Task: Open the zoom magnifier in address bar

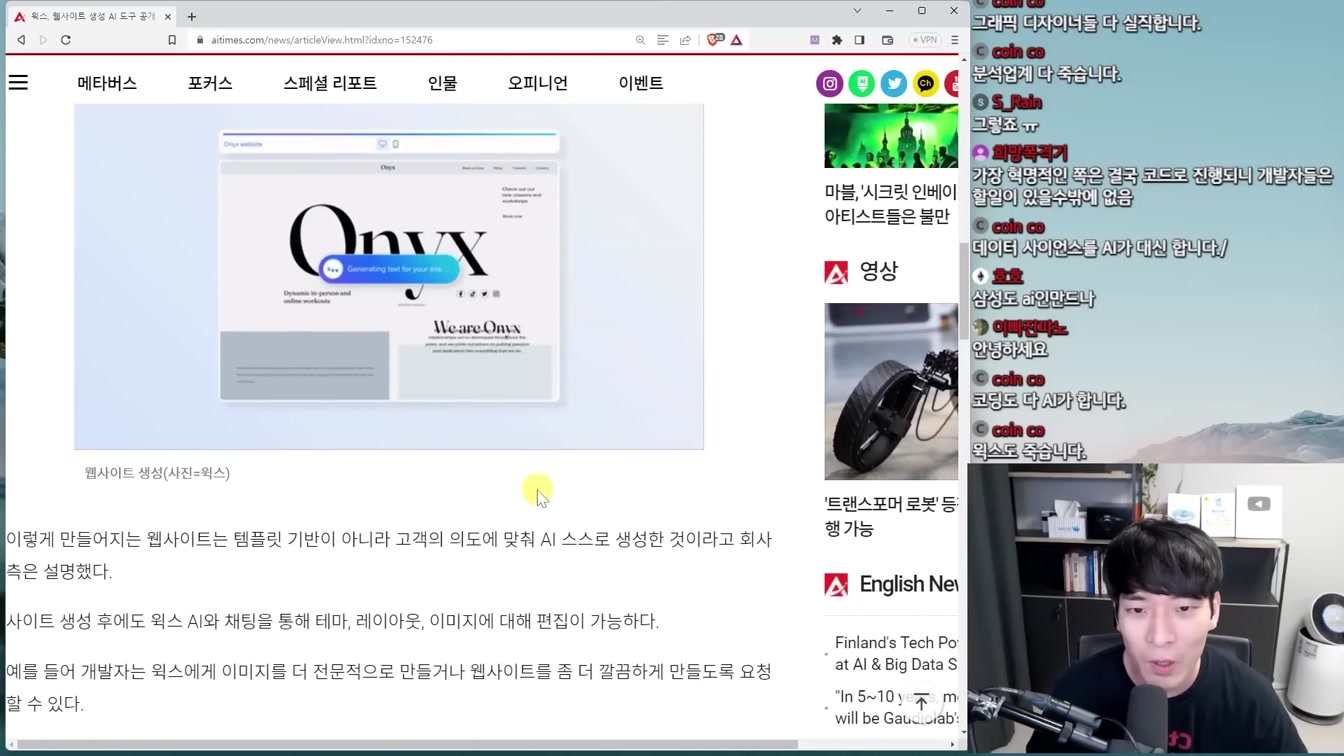Action: pos(640,40)
